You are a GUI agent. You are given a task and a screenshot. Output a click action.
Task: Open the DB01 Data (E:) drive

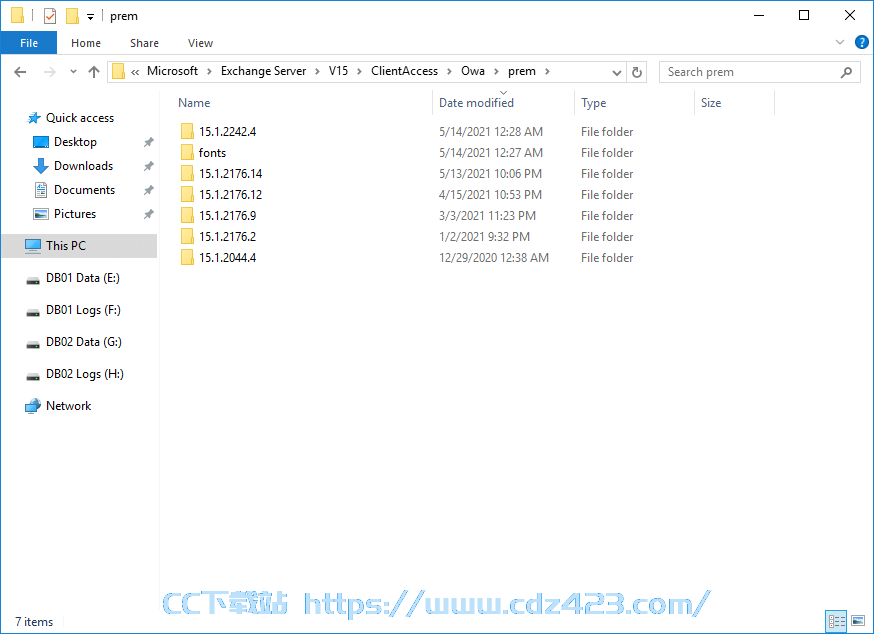[82, 278]
